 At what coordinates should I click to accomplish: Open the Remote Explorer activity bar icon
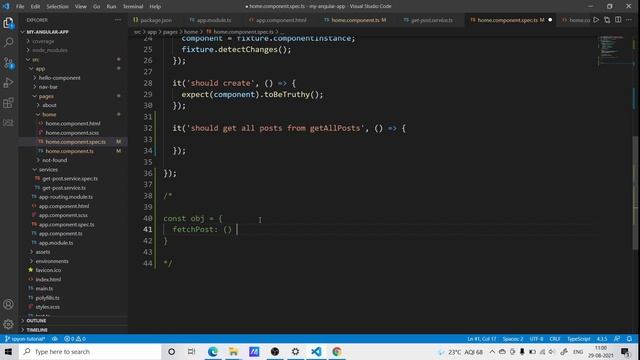(x=8, y=122)
